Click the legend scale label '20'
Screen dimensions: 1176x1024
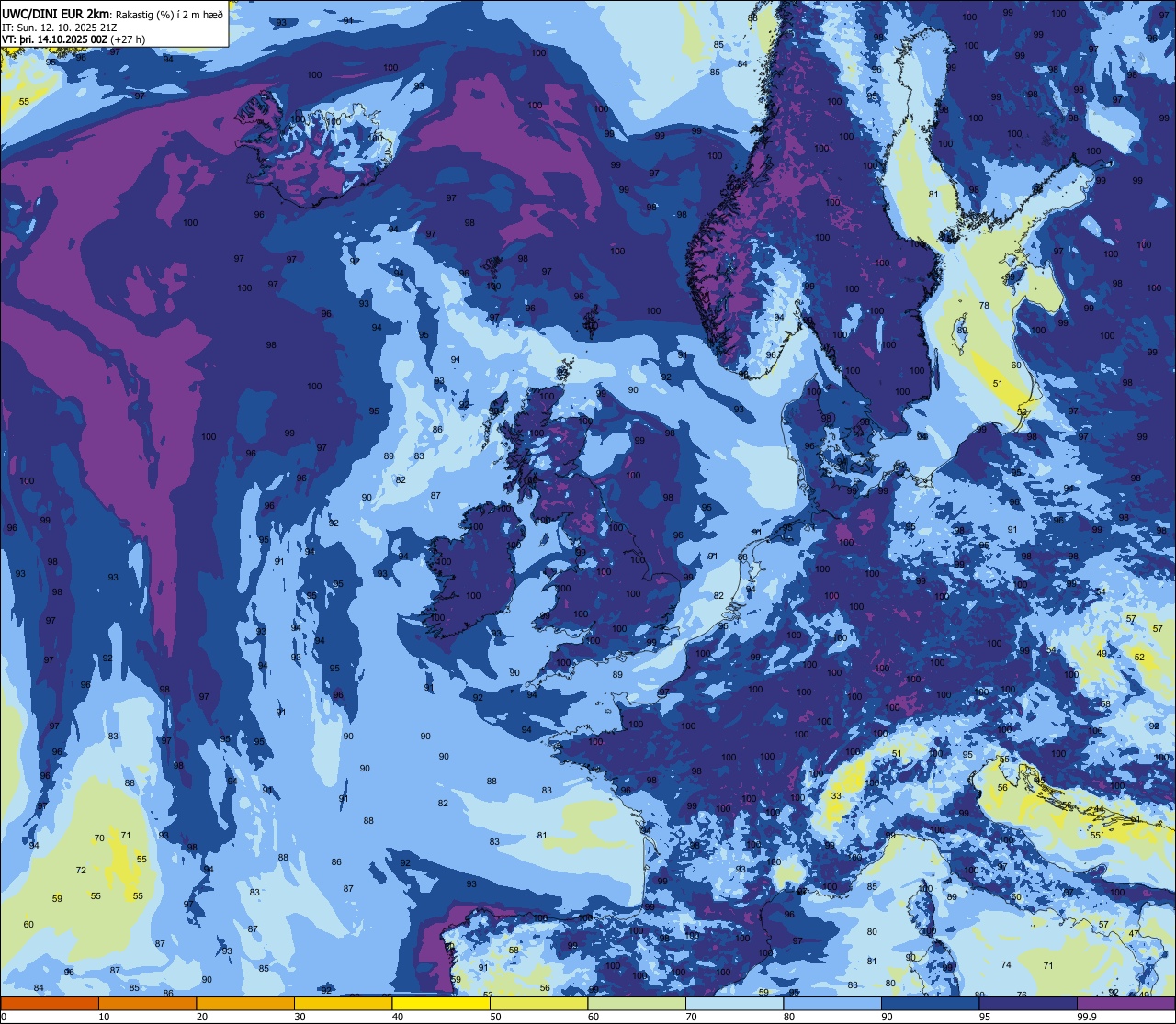coord(202,1017)
